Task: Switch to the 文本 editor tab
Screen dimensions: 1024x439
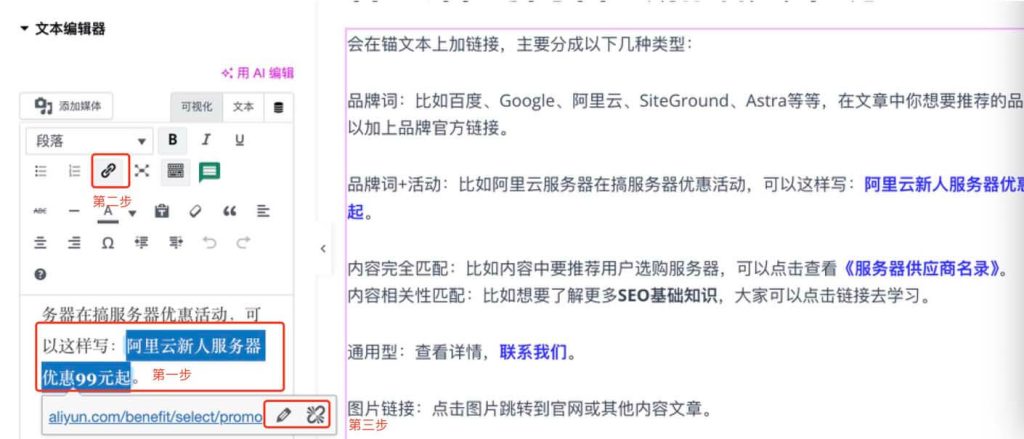Action: pyautogui.click(x=243, y=107)
